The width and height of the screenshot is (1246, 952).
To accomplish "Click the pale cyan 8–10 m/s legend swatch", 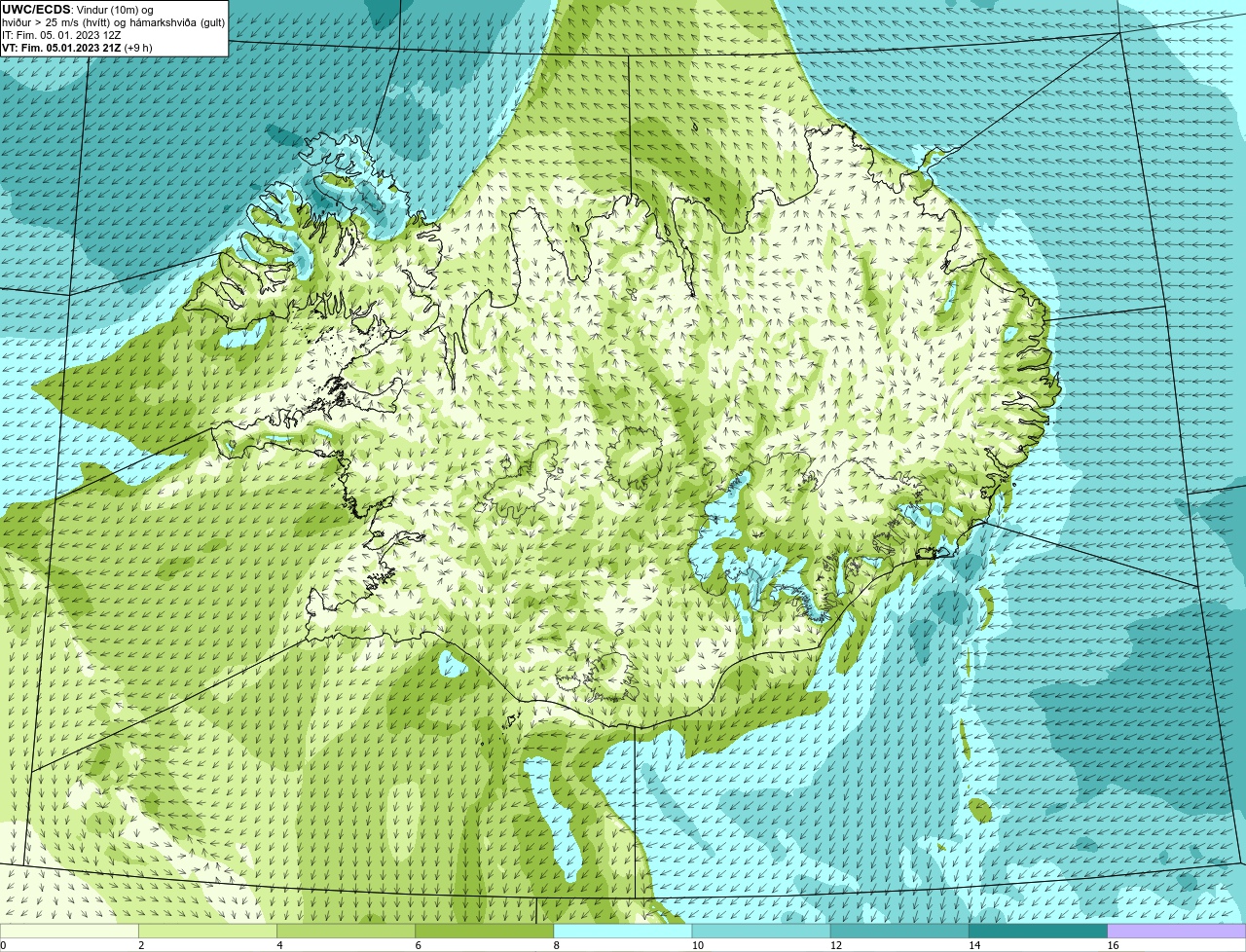I will [x=624, y=932].
